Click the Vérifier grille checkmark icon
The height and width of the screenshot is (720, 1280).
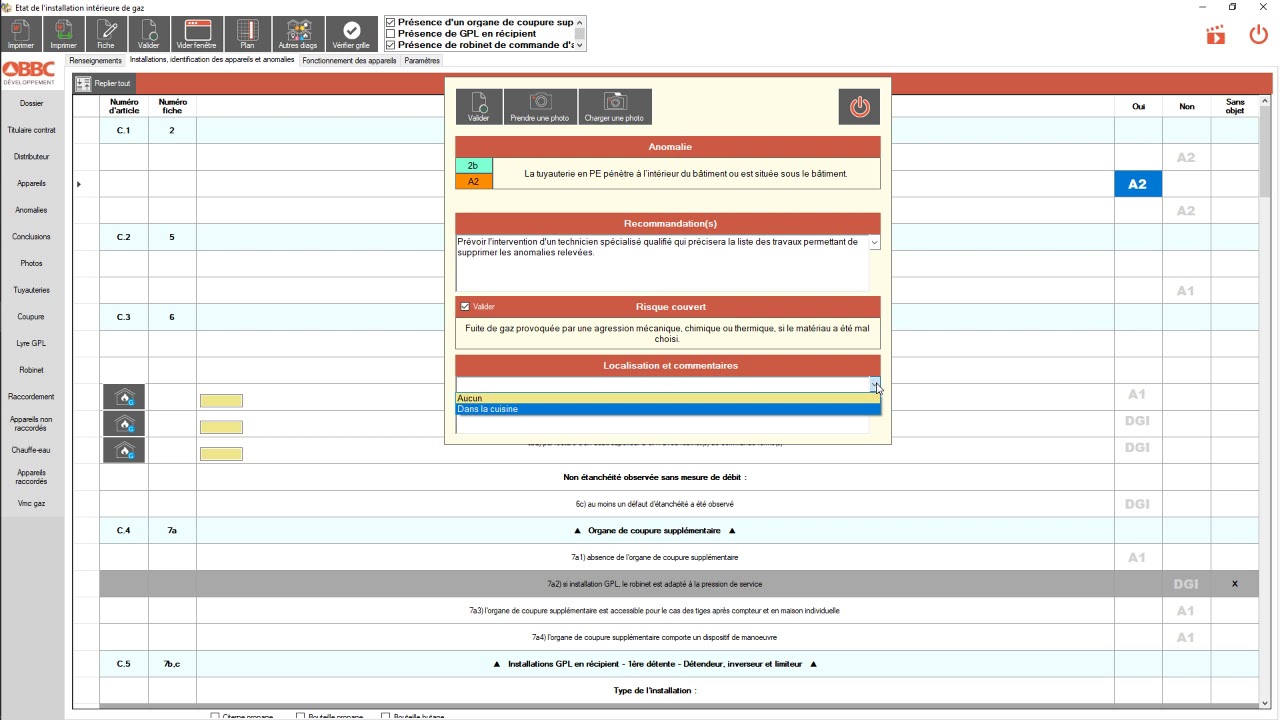[x=351, y=34]
